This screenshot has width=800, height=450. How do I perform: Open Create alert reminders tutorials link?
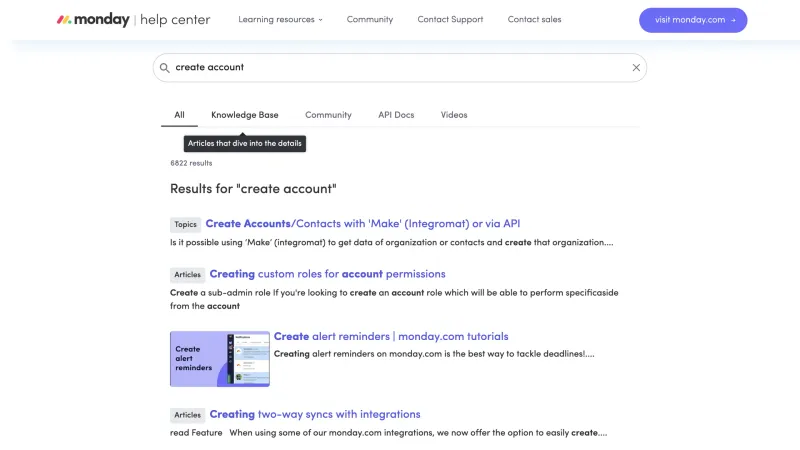(x=391, y=336)
